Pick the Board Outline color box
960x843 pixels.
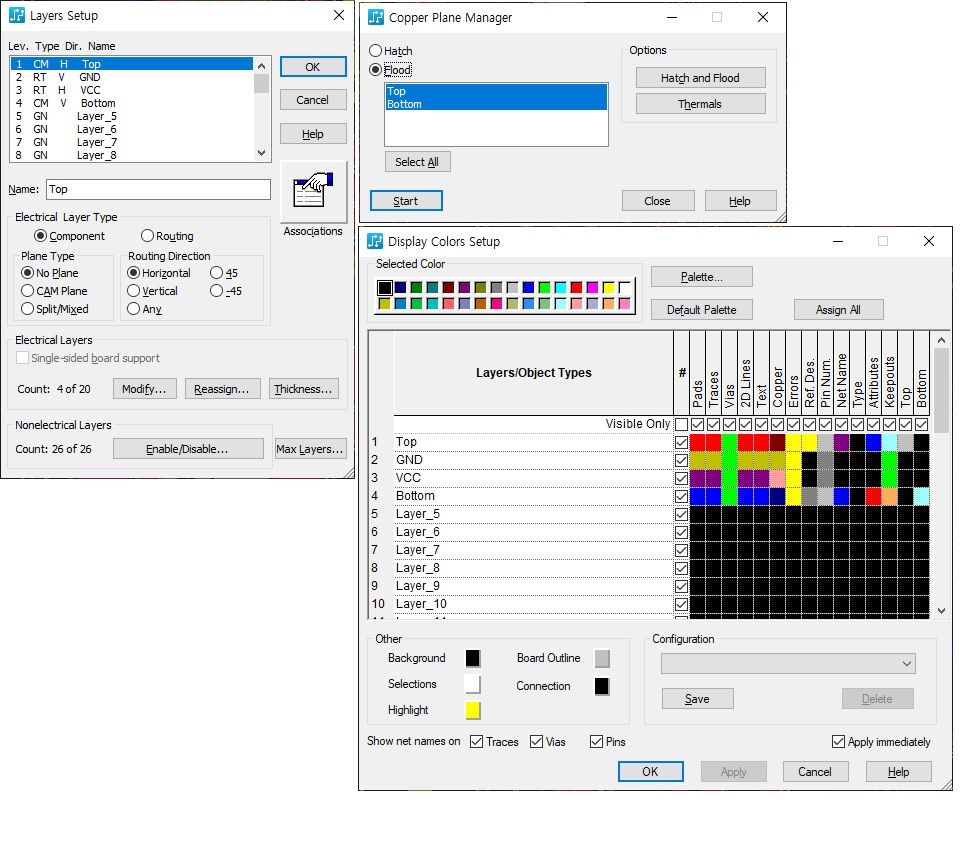tap(601, 658)
